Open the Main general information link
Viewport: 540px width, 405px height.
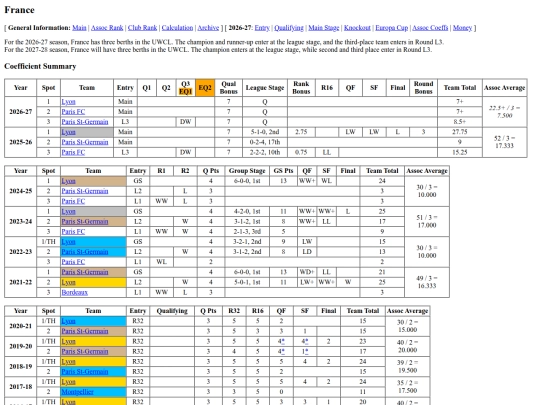[79, 28]
